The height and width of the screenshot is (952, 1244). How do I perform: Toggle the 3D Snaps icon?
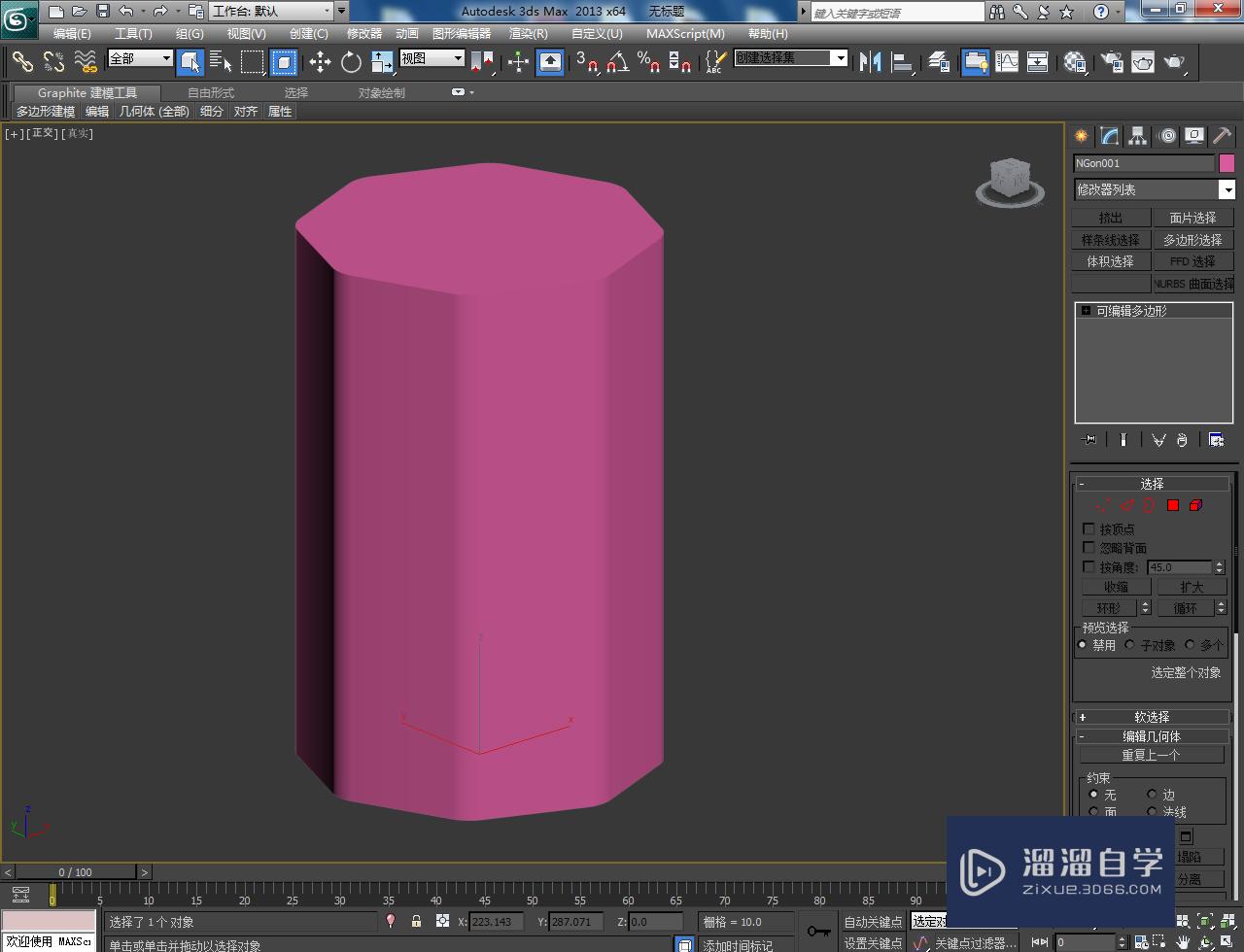(x=587, y=62)
